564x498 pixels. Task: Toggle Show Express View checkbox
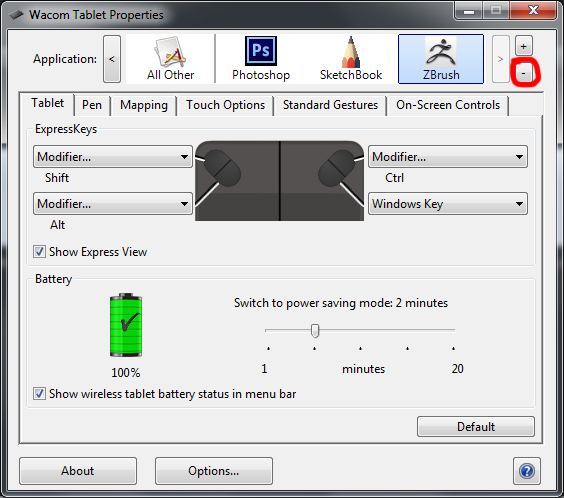[x=40, y=252]
